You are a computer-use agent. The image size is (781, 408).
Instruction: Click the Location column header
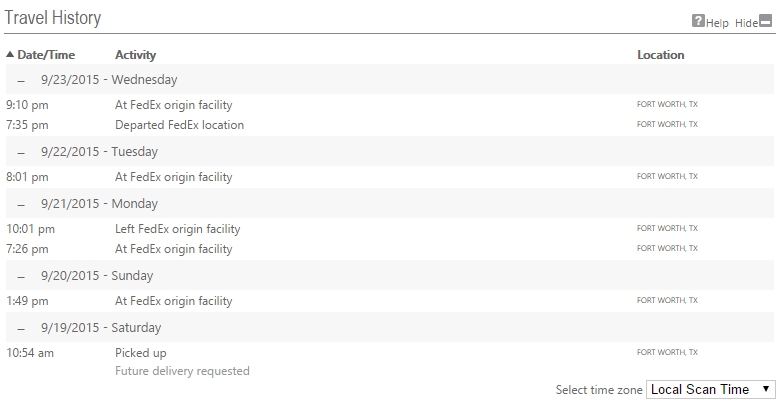point(660,55)
